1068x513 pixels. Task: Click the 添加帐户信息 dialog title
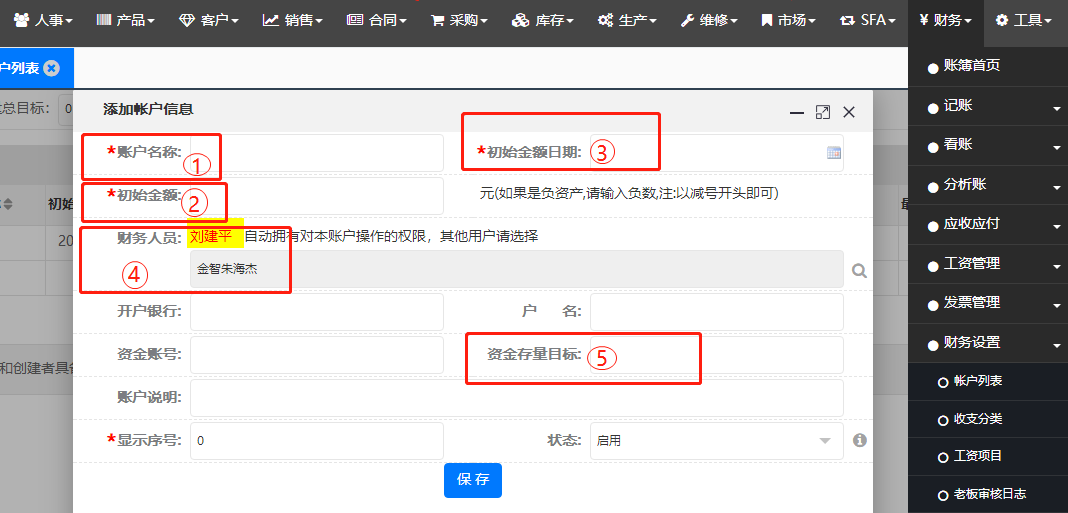click(148, 108)
